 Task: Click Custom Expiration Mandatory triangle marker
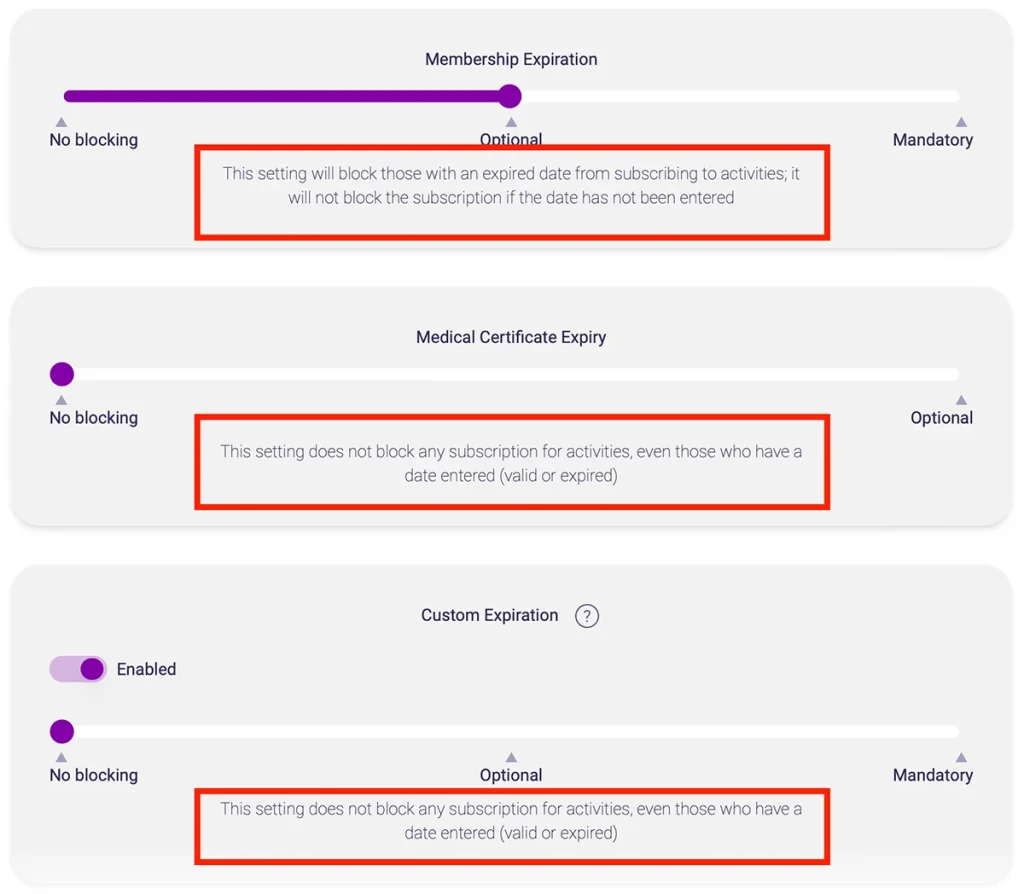click(x=960, y=757)
